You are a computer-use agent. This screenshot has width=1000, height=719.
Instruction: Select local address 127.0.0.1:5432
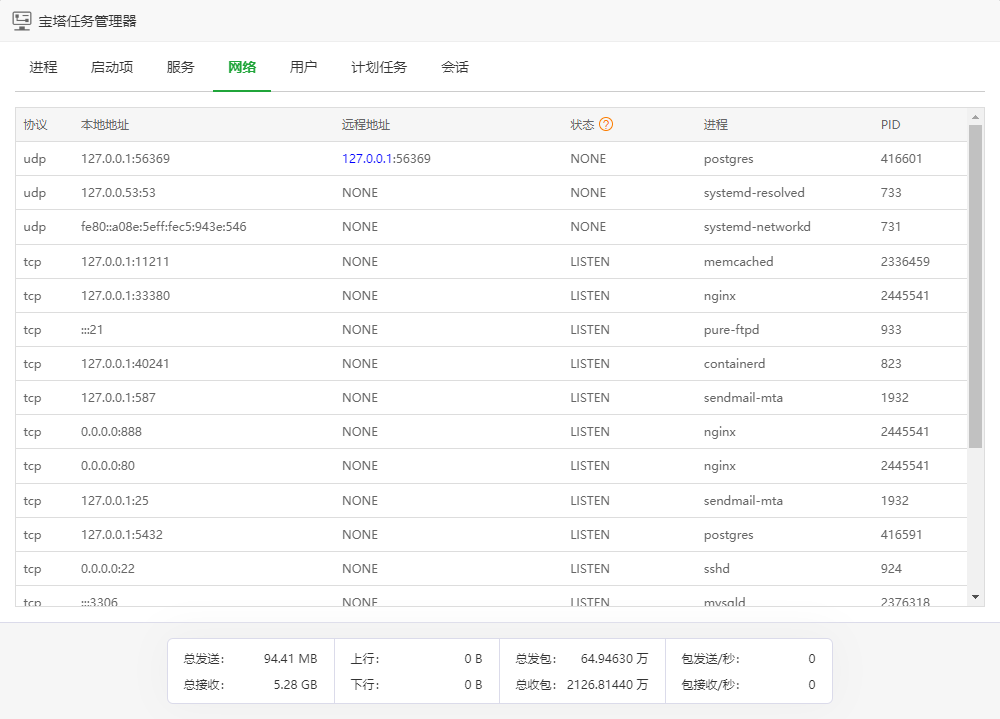pos(122,535)
